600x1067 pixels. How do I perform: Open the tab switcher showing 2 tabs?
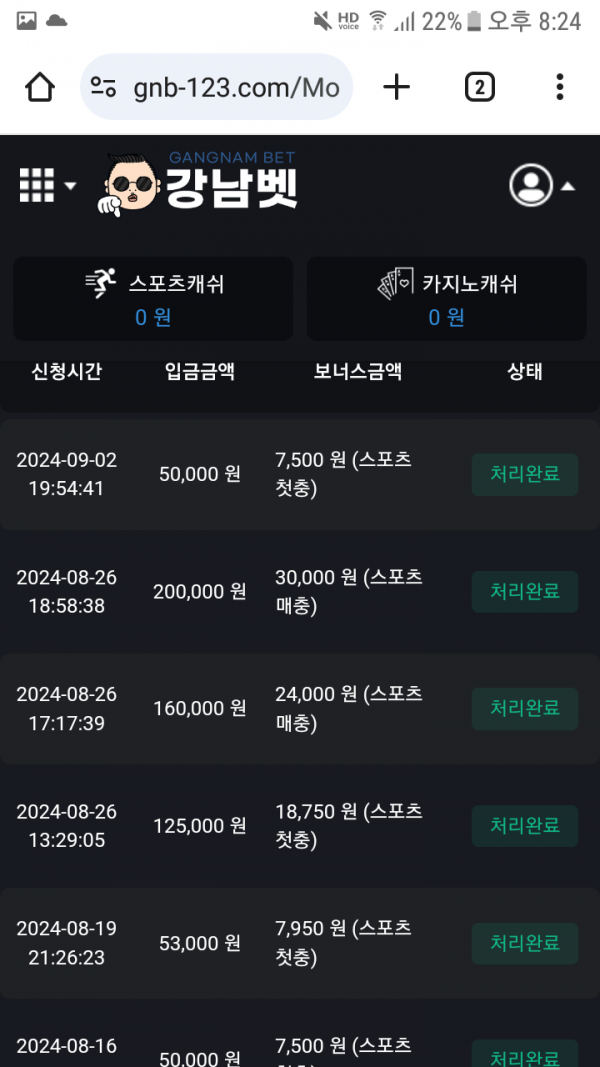479,88
